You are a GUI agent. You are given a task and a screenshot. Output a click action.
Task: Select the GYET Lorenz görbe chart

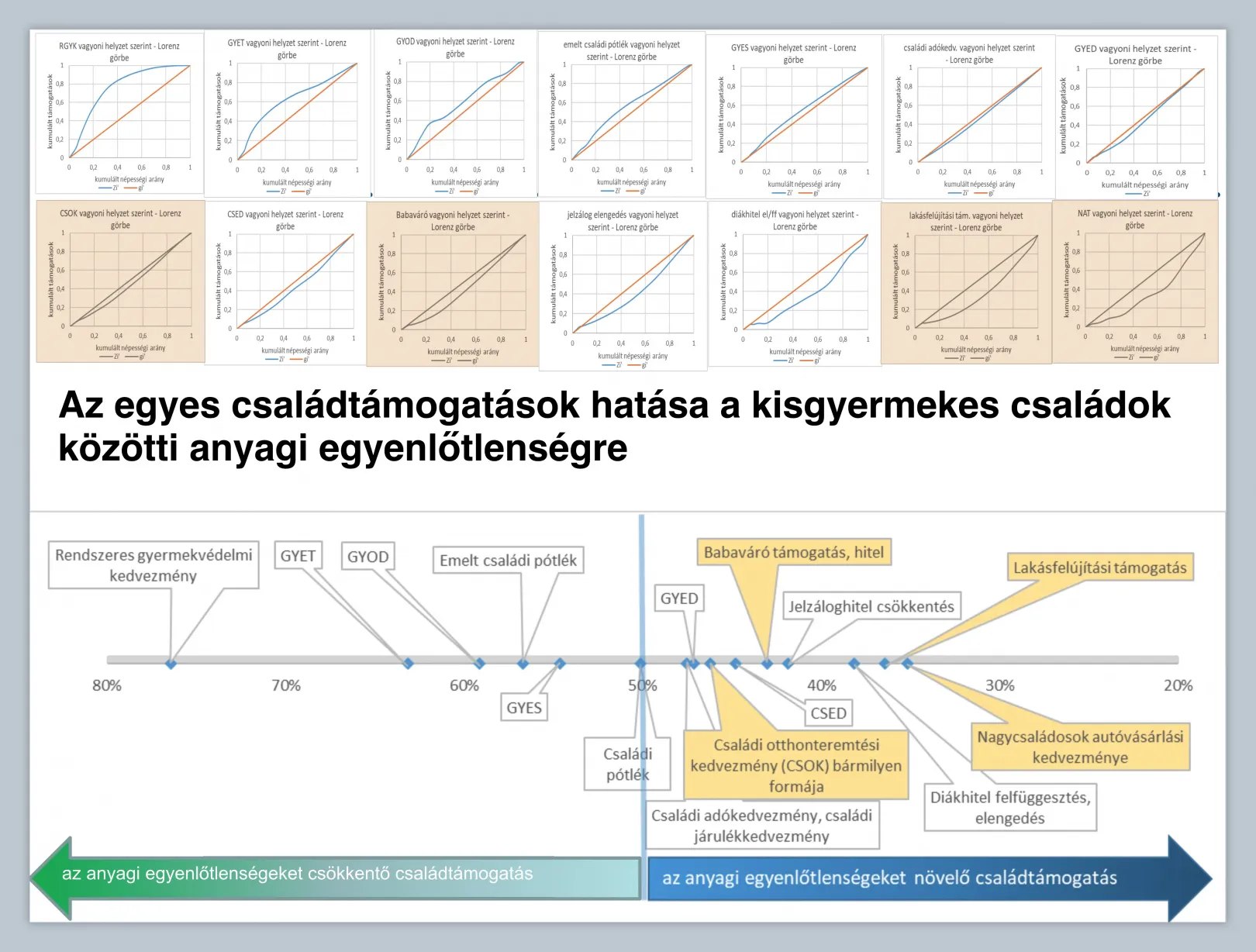[x=288, y=114]
